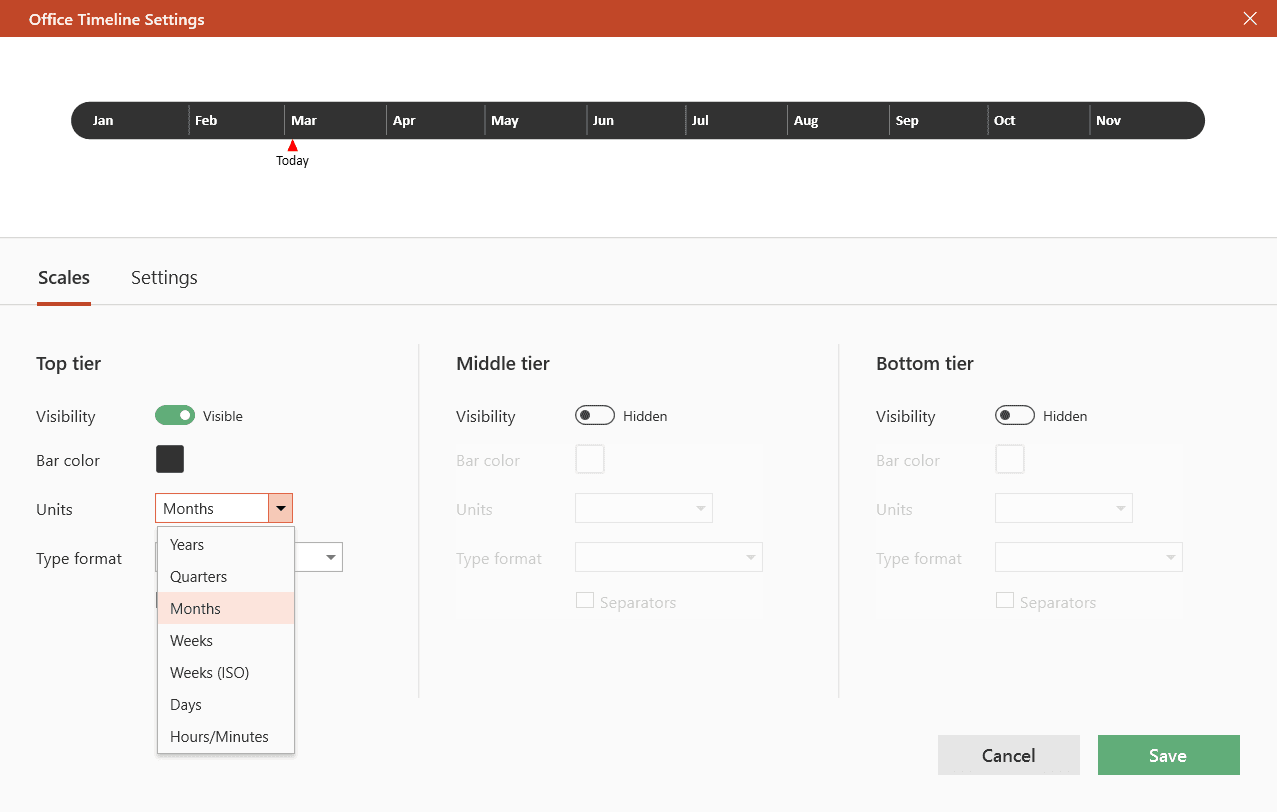Click the Months value in Units box
The width and height of the screenshot is (1277, 812).
(x=188, y=508)
